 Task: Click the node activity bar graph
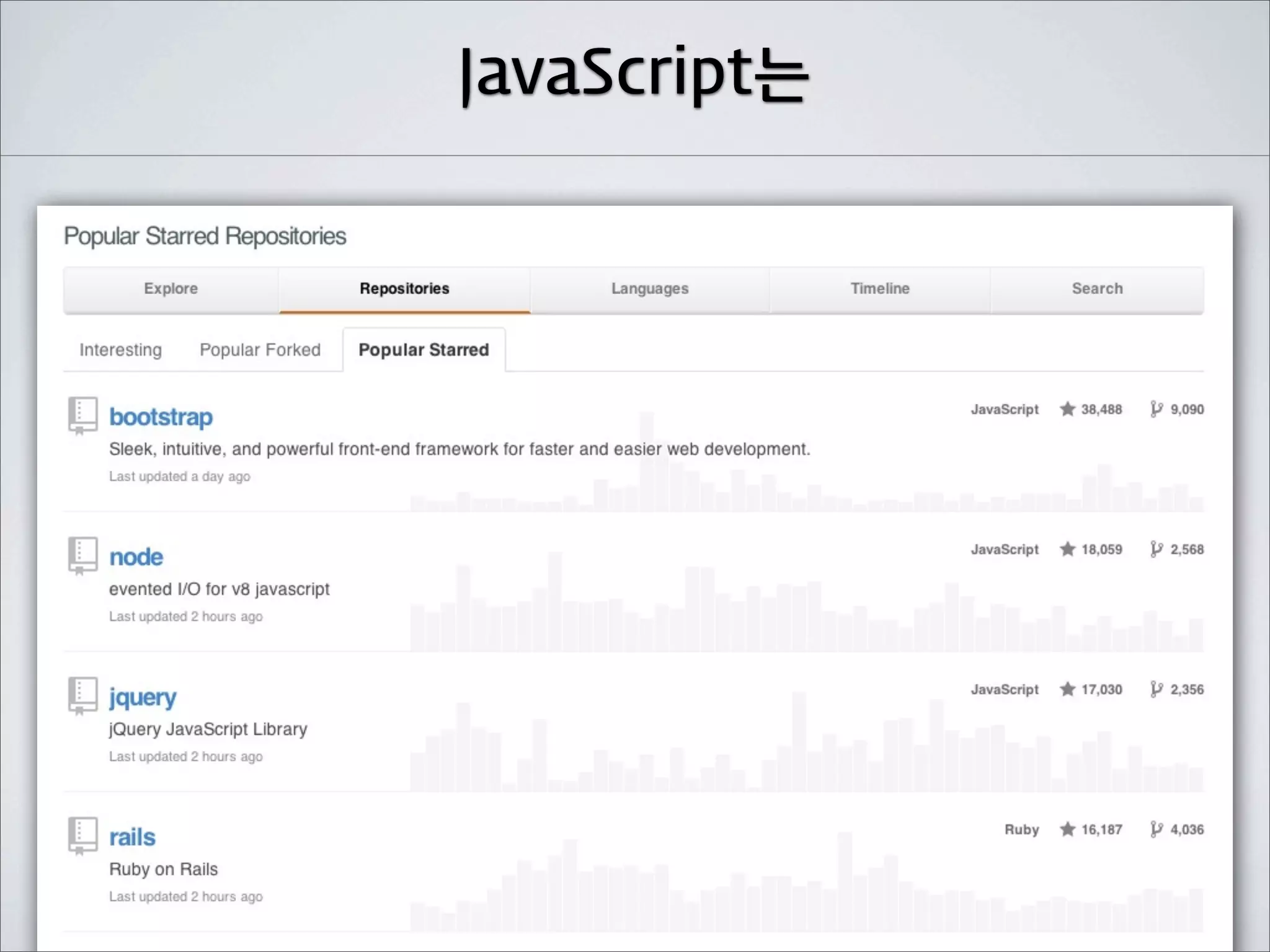(x=806, y=602)
